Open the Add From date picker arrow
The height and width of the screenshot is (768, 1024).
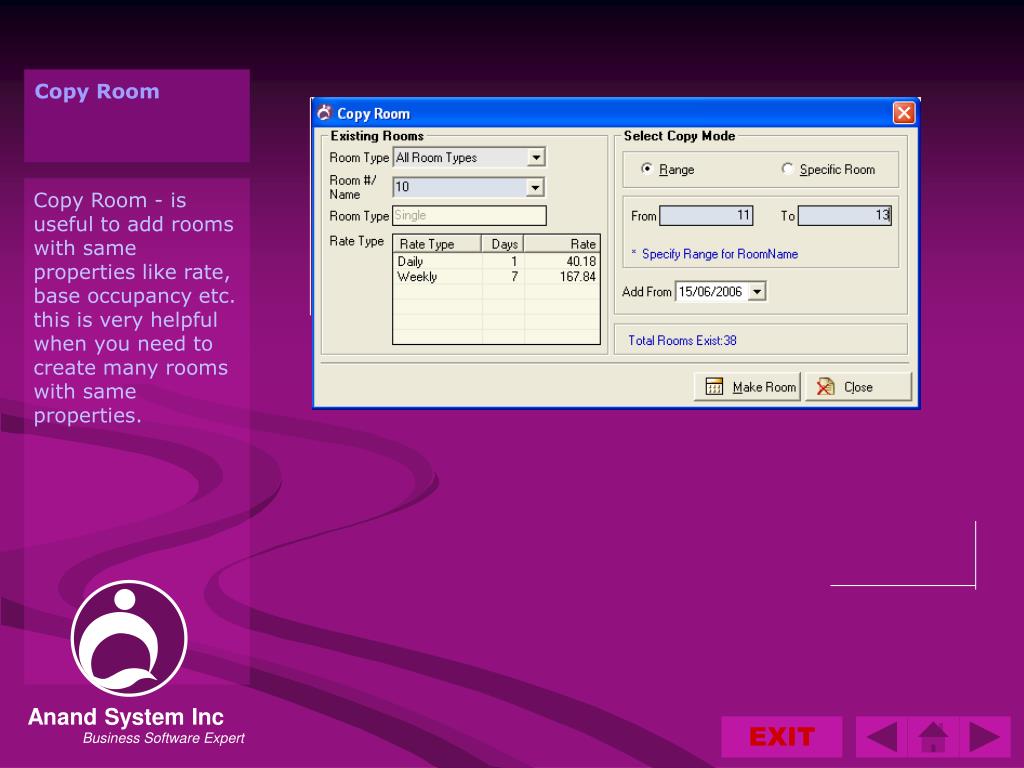pos(757,291)
